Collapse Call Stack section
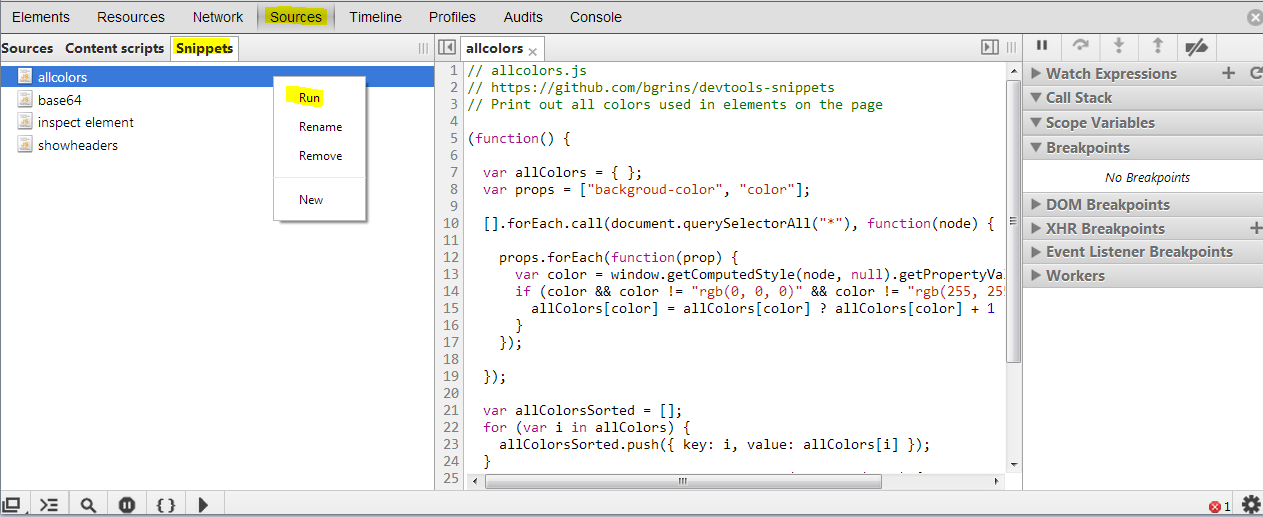This screenshot has width=1263, height=517. 1036,97
